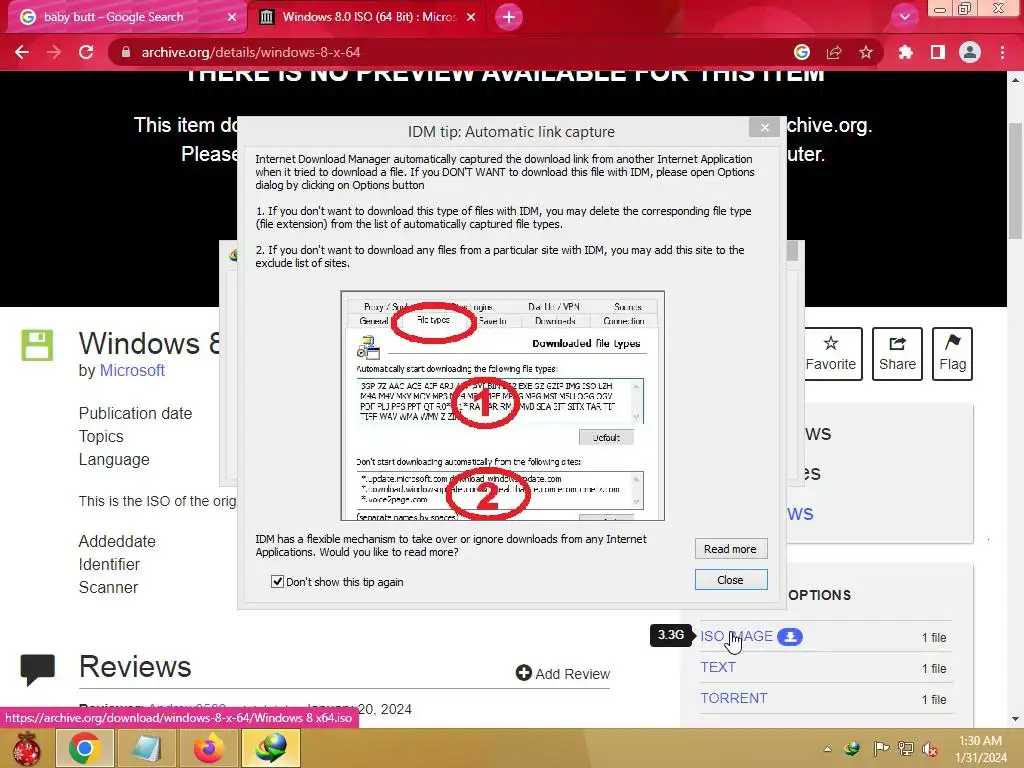Click the browser forward arrow

pos(54,52)
